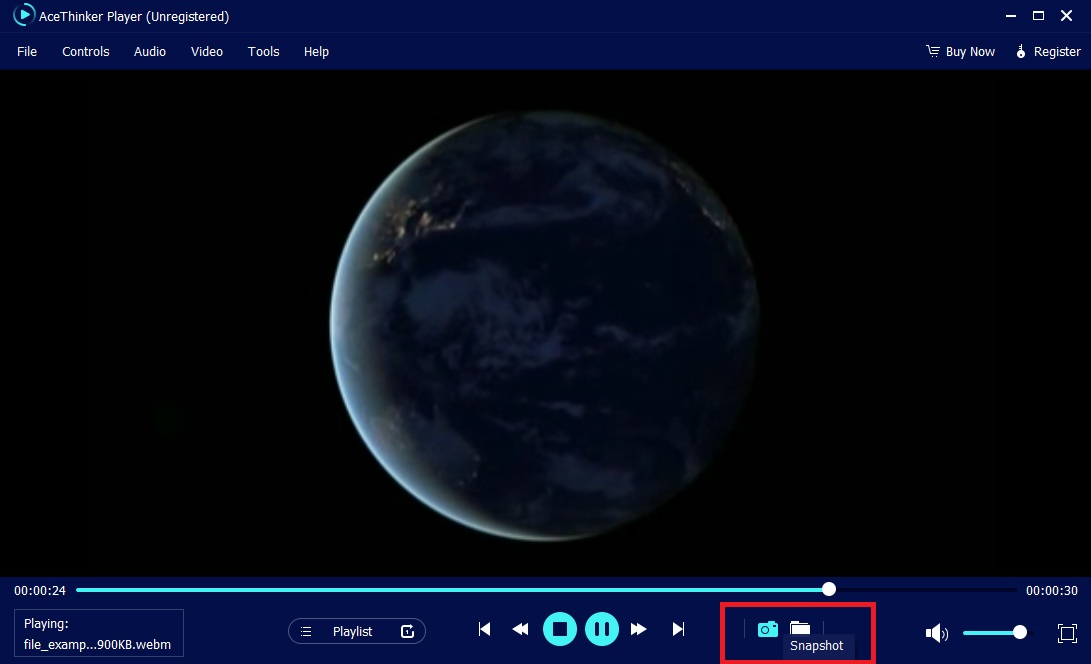This screenshot has width=1091, height=664.
Task: Open the Controls menu
Action: (86, 51)
